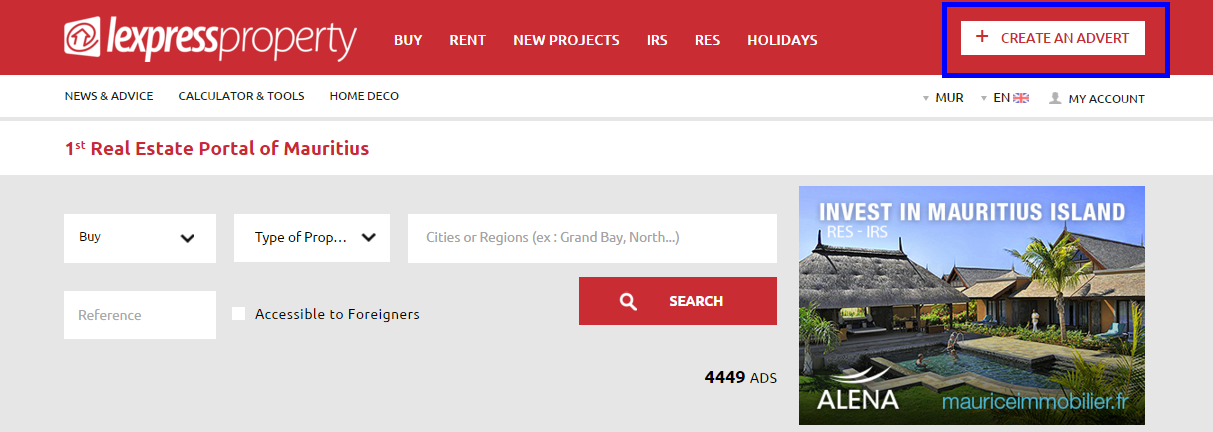Open the IRS menu item
The height and width of the screenshot is (432, 1213).
coord(657,40)
